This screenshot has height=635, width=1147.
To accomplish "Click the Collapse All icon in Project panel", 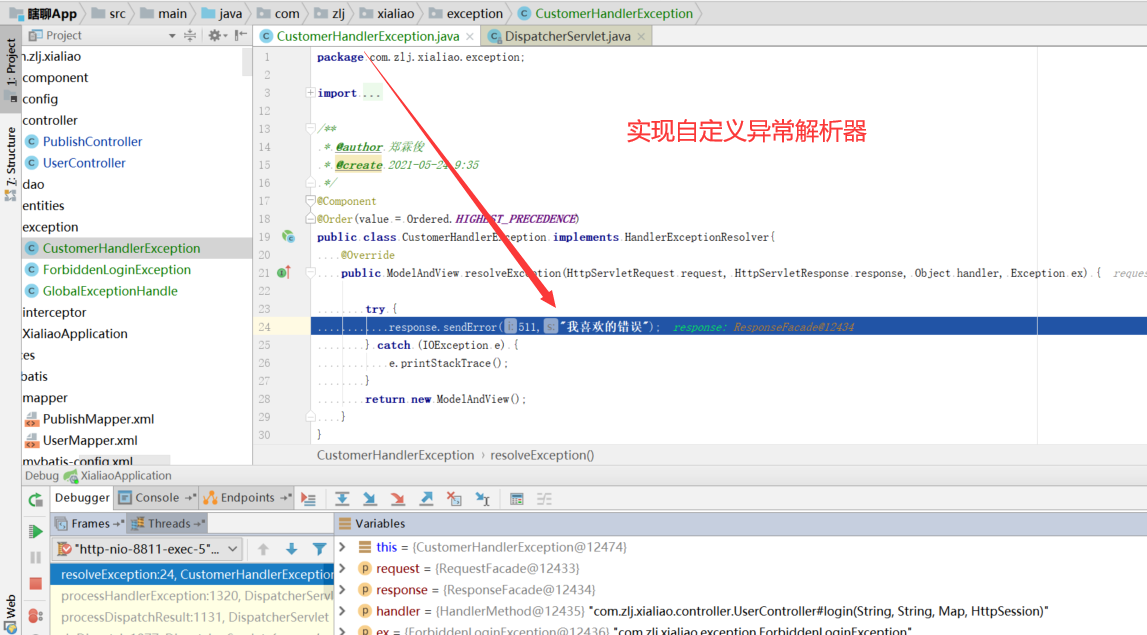I will [190, 35].
